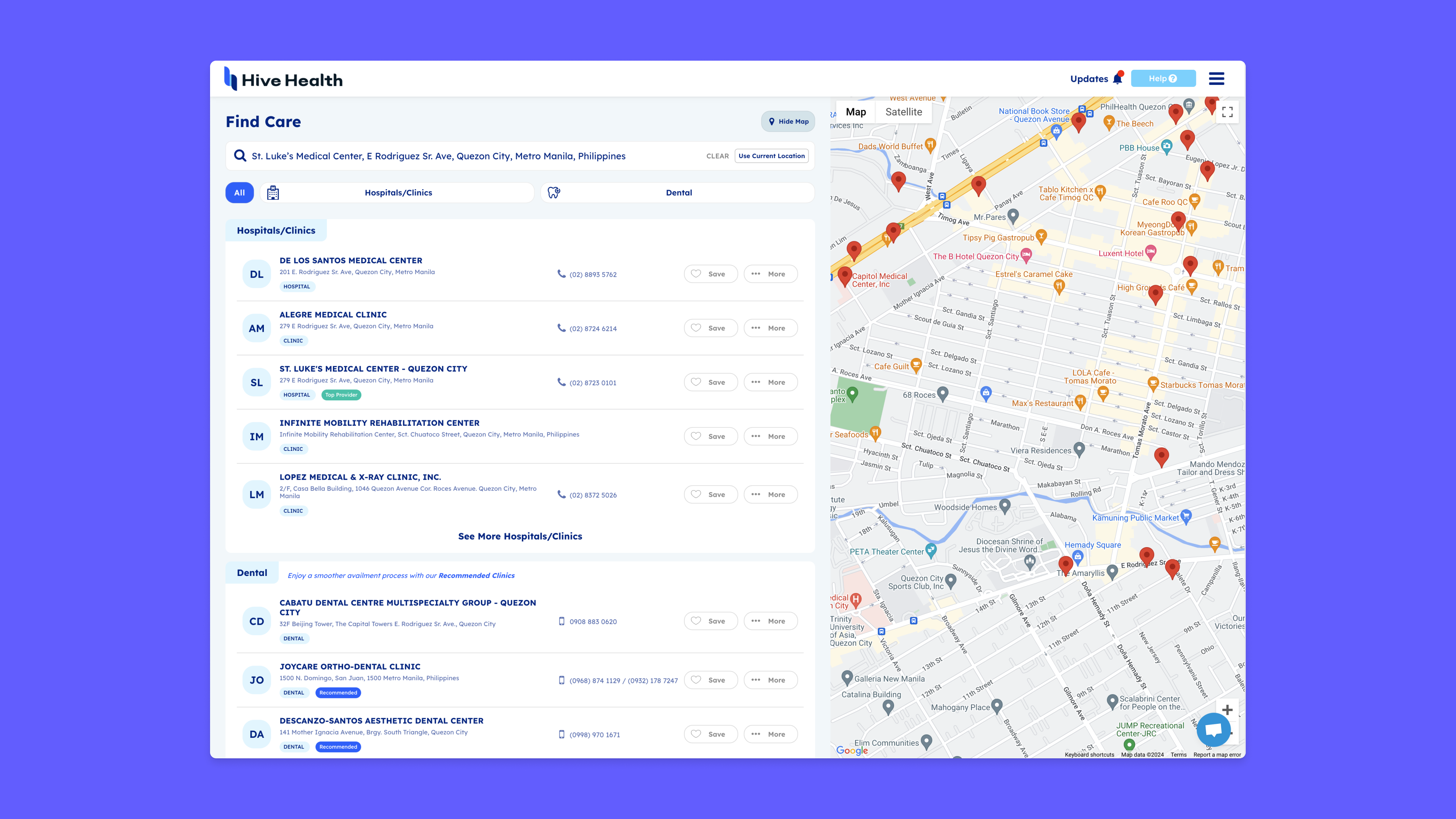Click Use Current Location button

(771, 156)
